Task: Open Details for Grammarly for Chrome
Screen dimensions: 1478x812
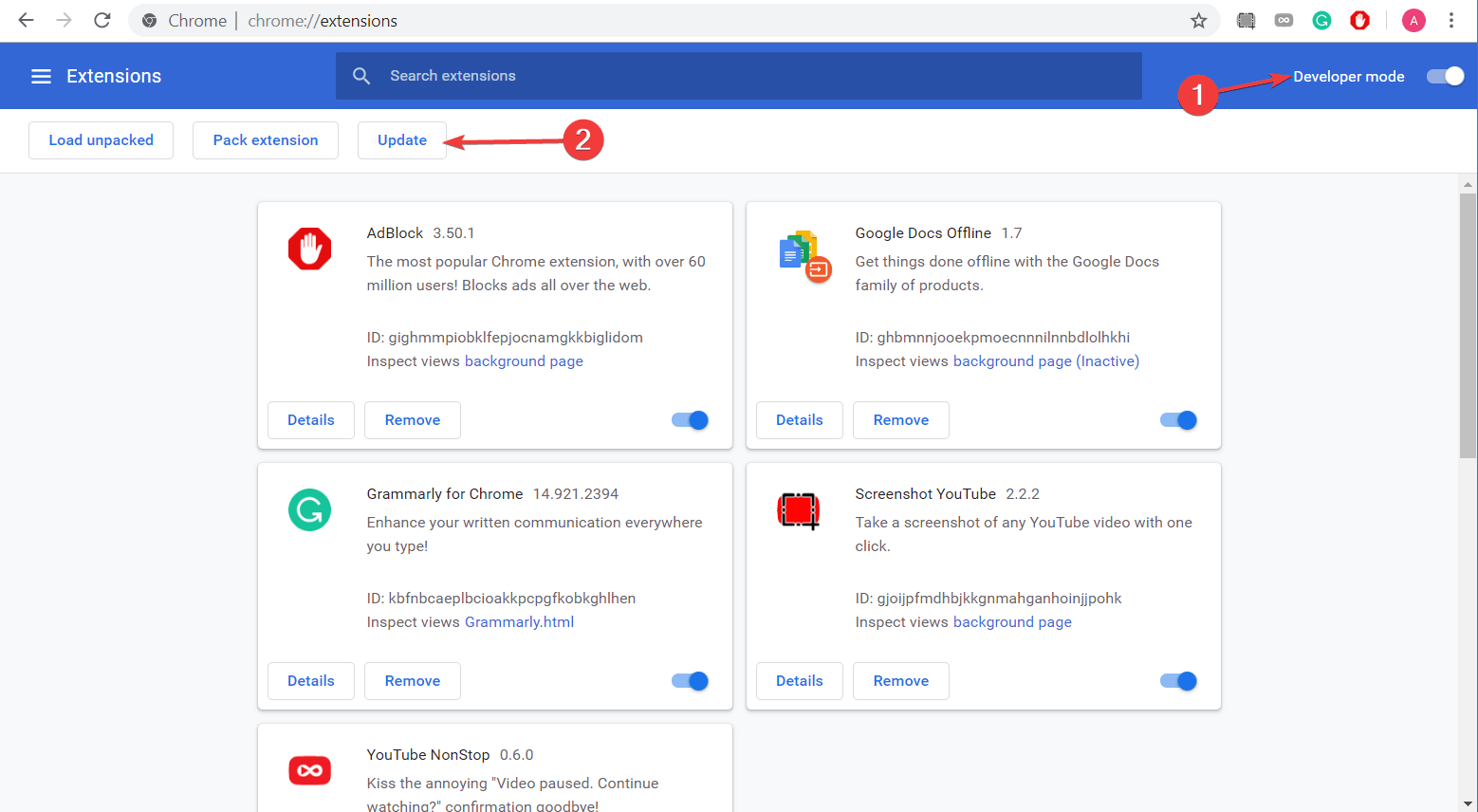Action: (311, 681)
